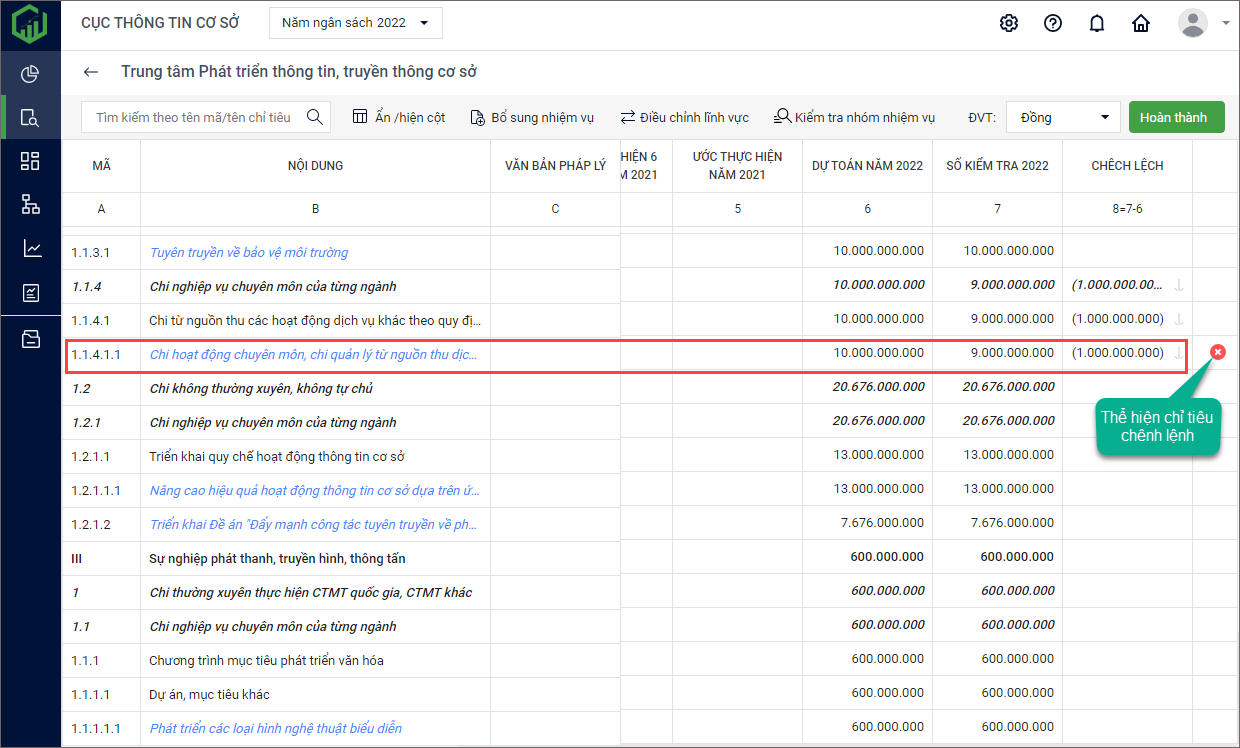Open the pie chart overview in sidebar

pyautogui.click(x=30, y=74)
